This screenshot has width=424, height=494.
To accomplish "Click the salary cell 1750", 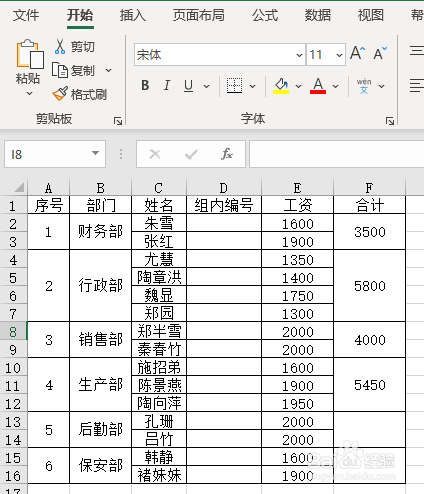I will tap(298, 295).
